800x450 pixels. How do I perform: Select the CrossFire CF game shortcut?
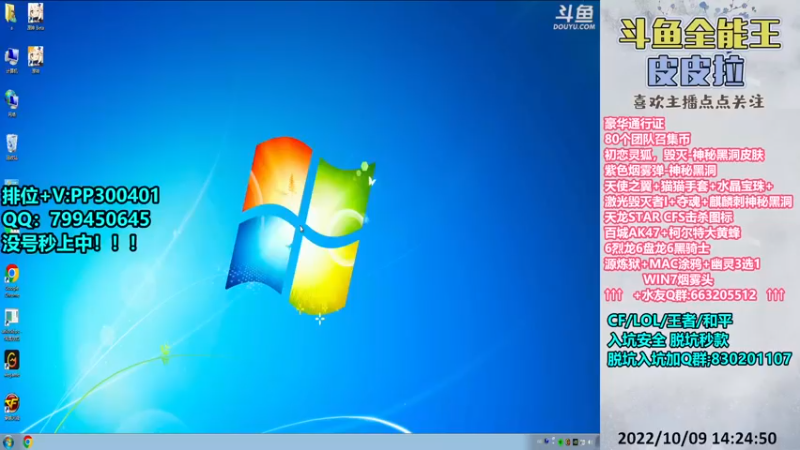12,407
